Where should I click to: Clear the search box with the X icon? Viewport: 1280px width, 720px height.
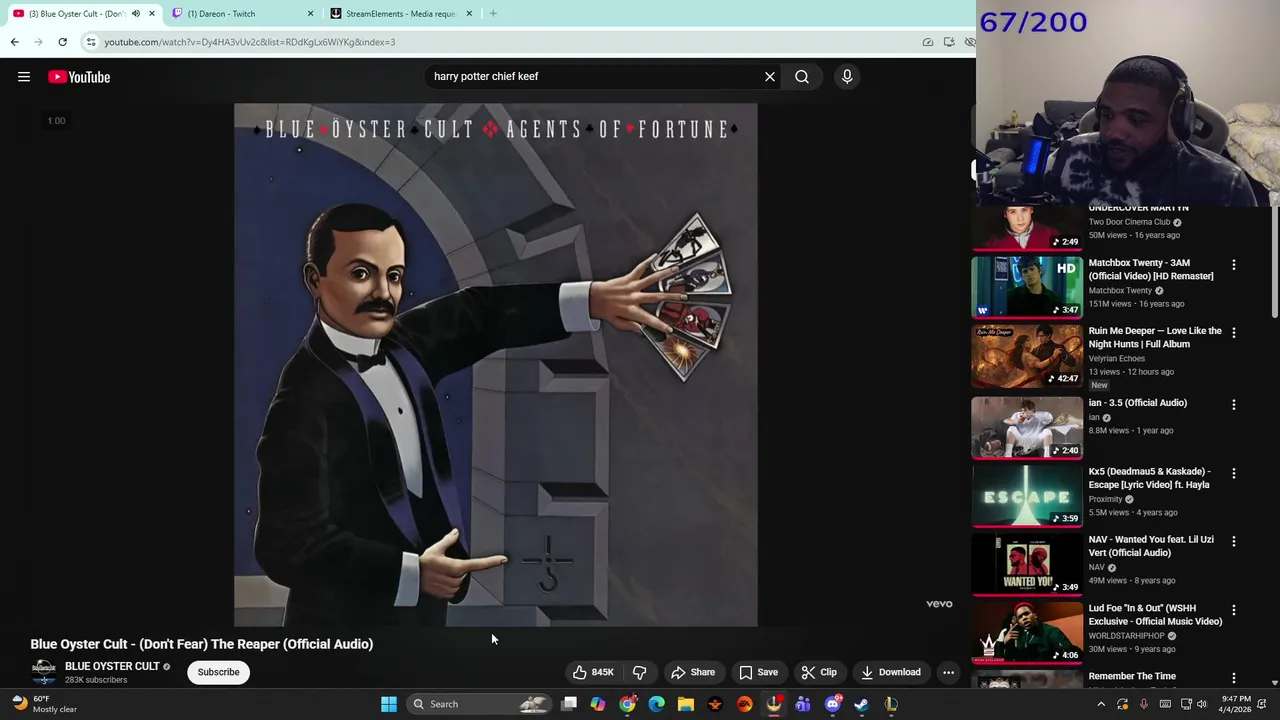[x=770, y=77]
